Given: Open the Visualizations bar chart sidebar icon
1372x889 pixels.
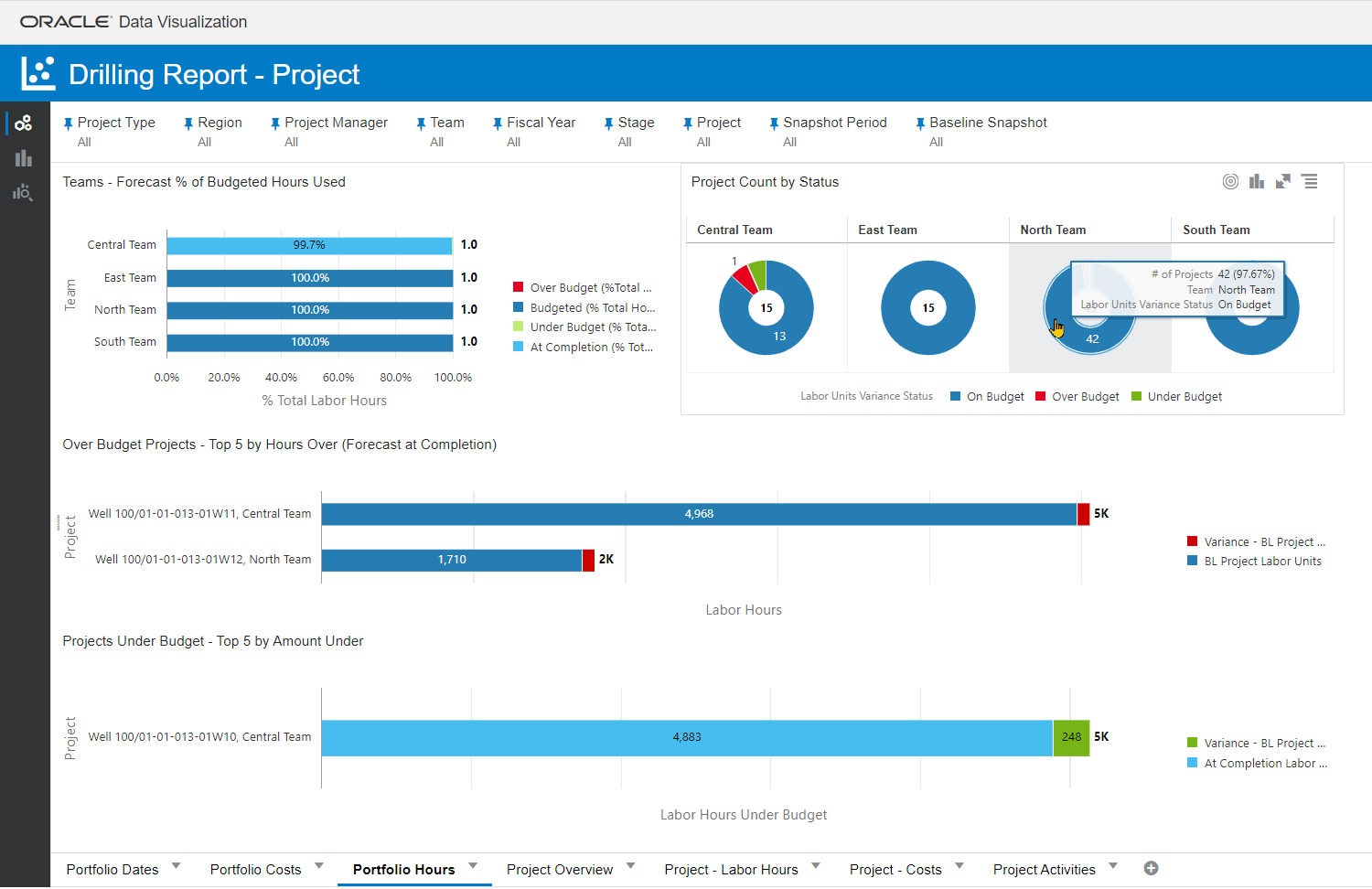Looking at the screenshot, I should (x=24, y=158).
